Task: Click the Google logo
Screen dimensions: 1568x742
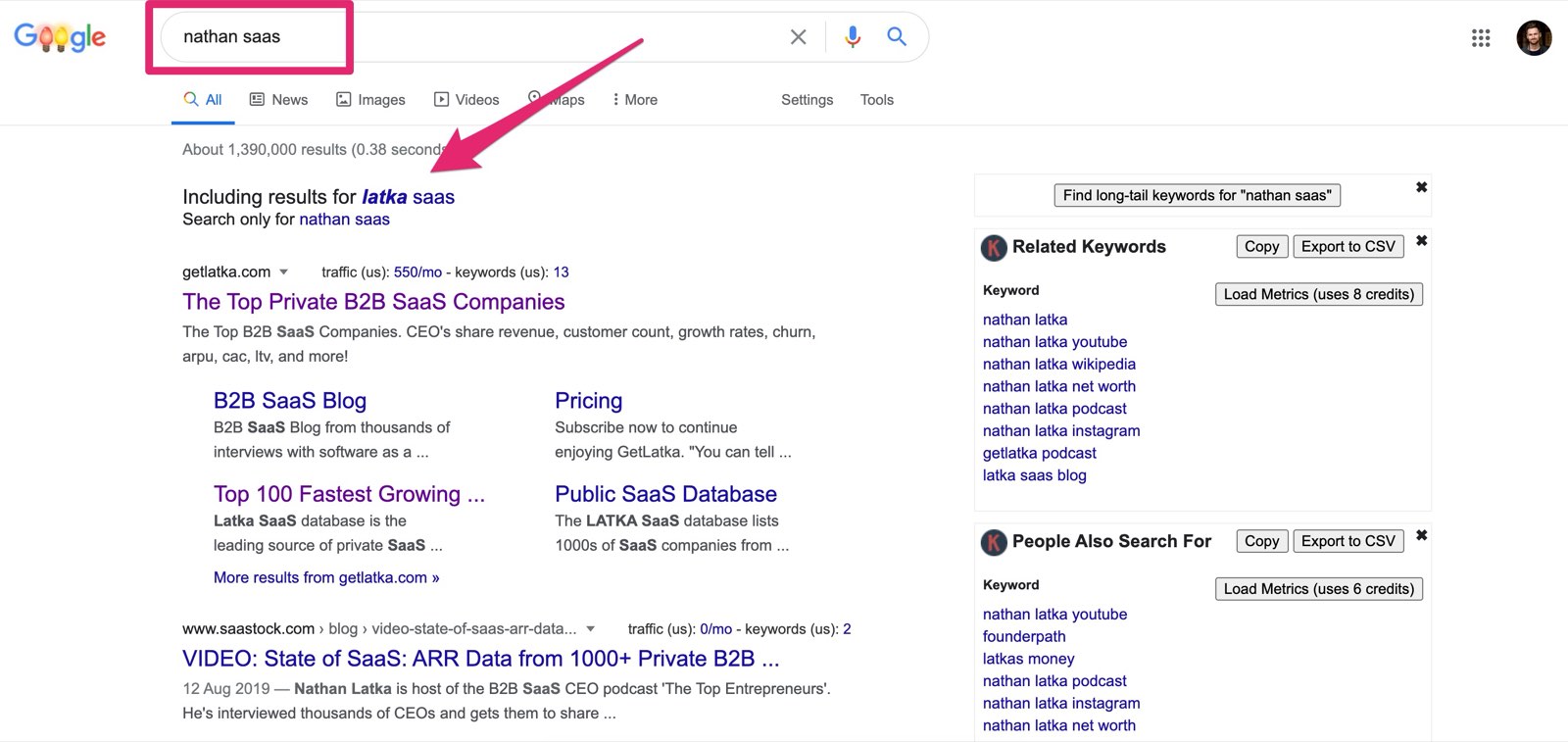Action: (x=60, y=37)
